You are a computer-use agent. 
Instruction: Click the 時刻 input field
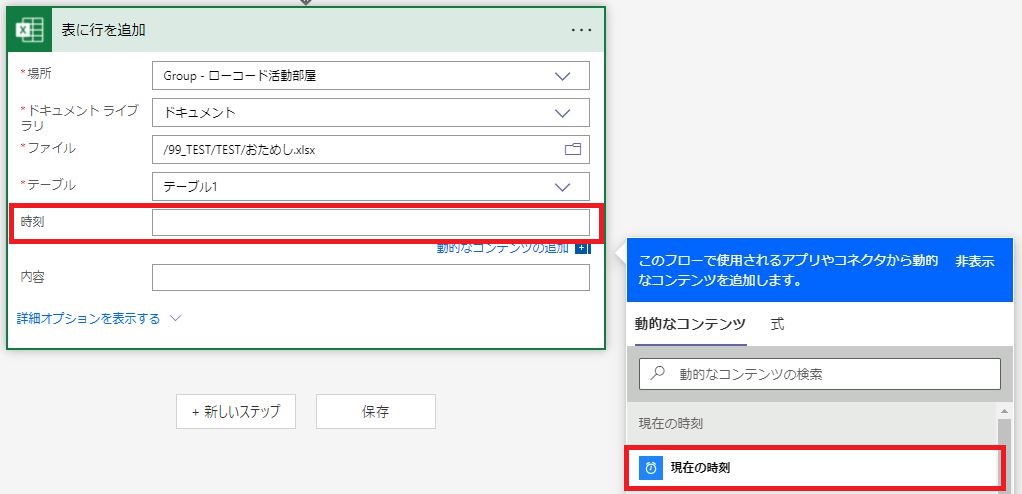(x=371, y=223)
